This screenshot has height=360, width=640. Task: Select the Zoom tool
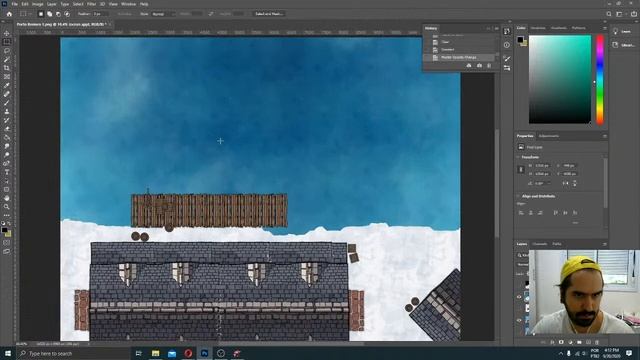(7, 207)
